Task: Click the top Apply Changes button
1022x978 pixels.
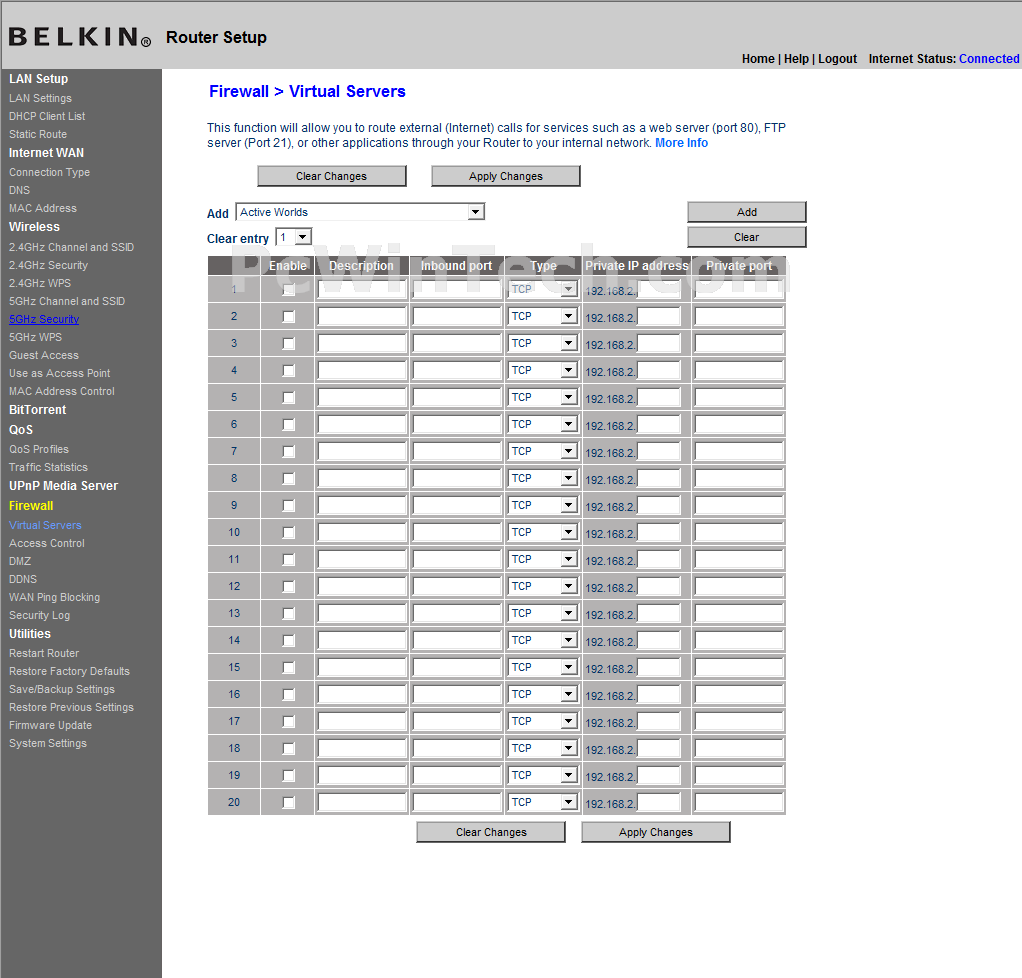Action: click(506, 176)
